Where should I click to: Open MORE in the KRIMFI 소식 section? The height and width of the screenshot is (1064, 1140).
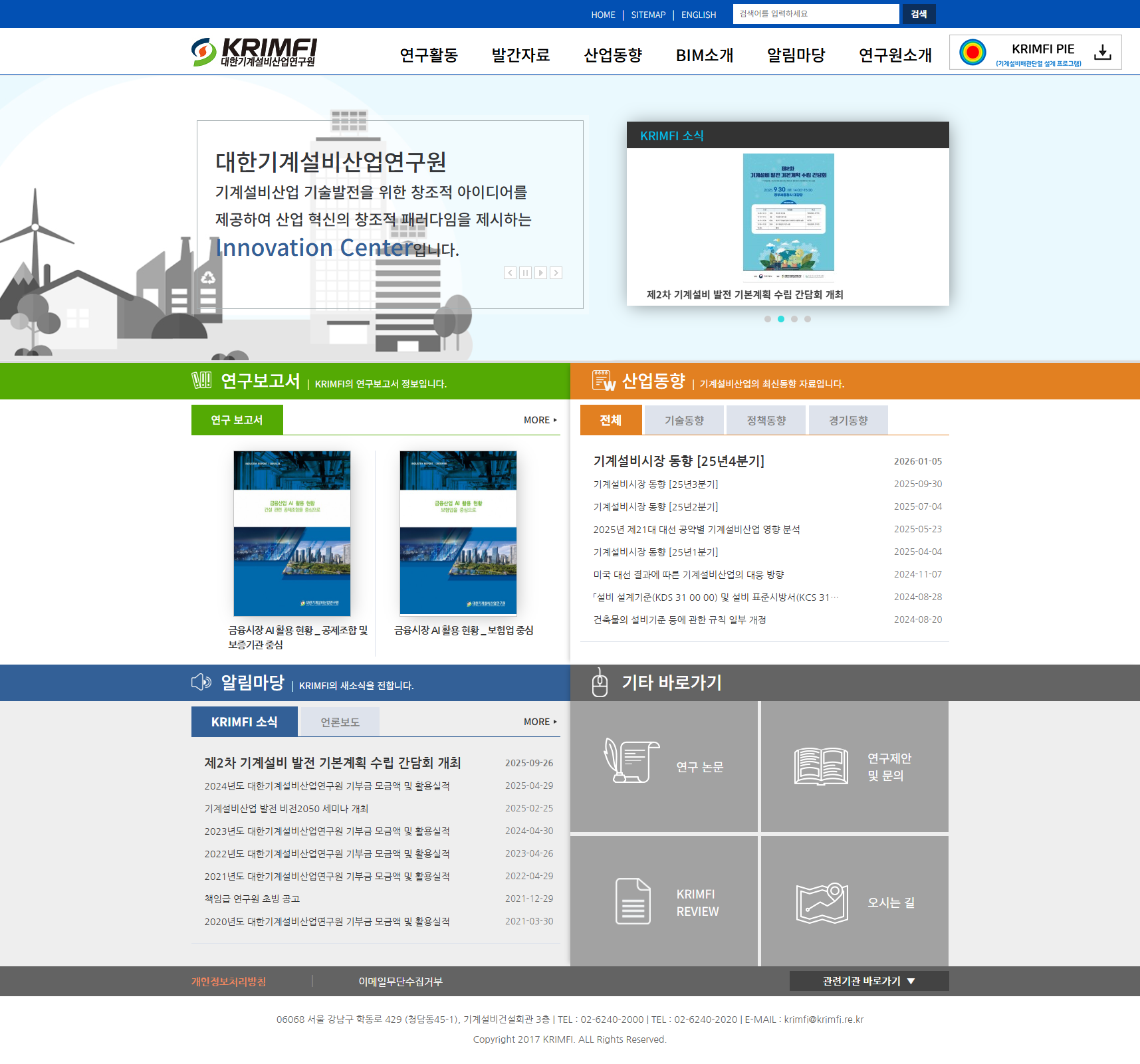point(540,722)
